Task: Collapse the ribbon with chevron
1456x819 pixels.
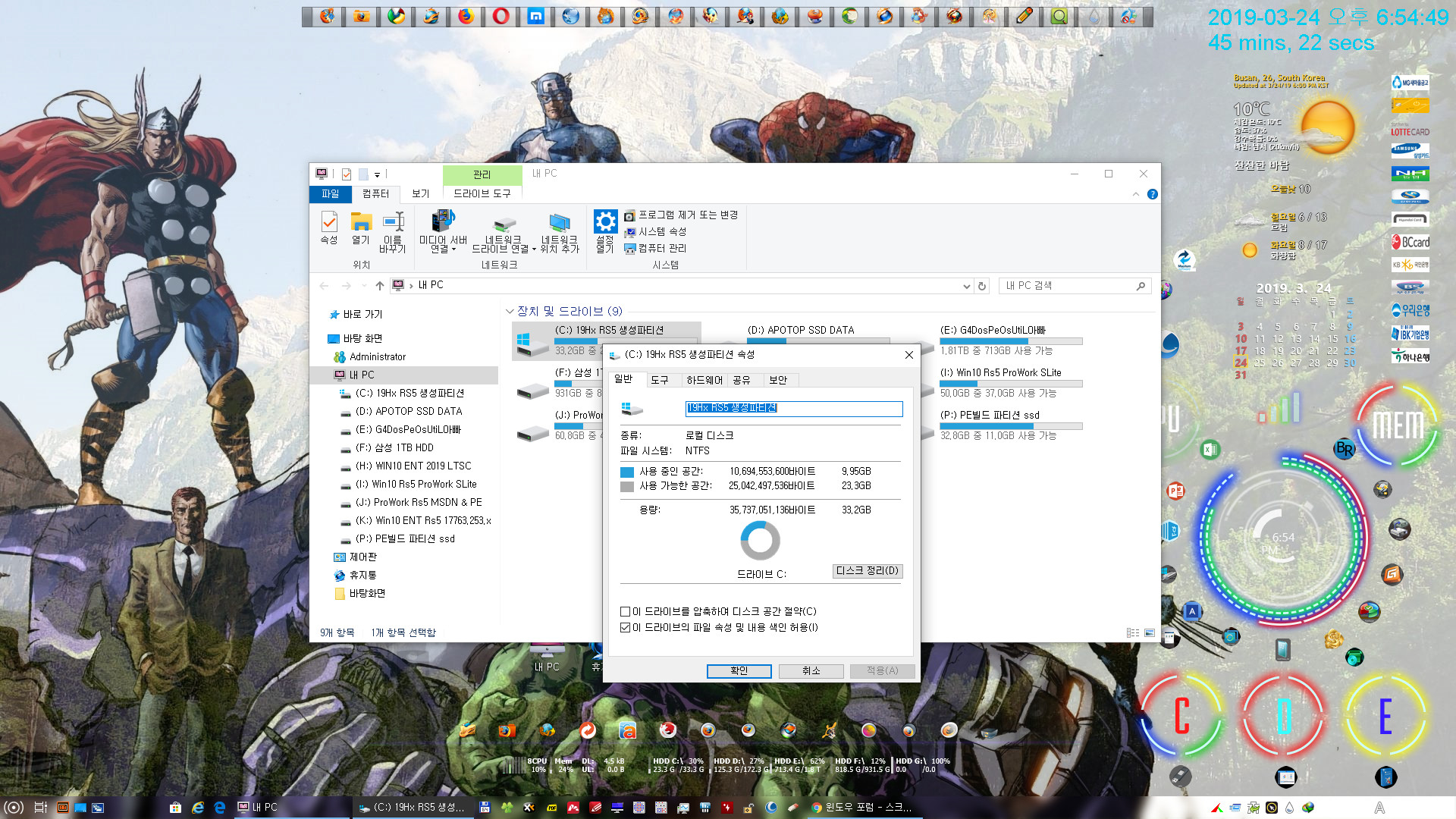Action: point(1136,194)
